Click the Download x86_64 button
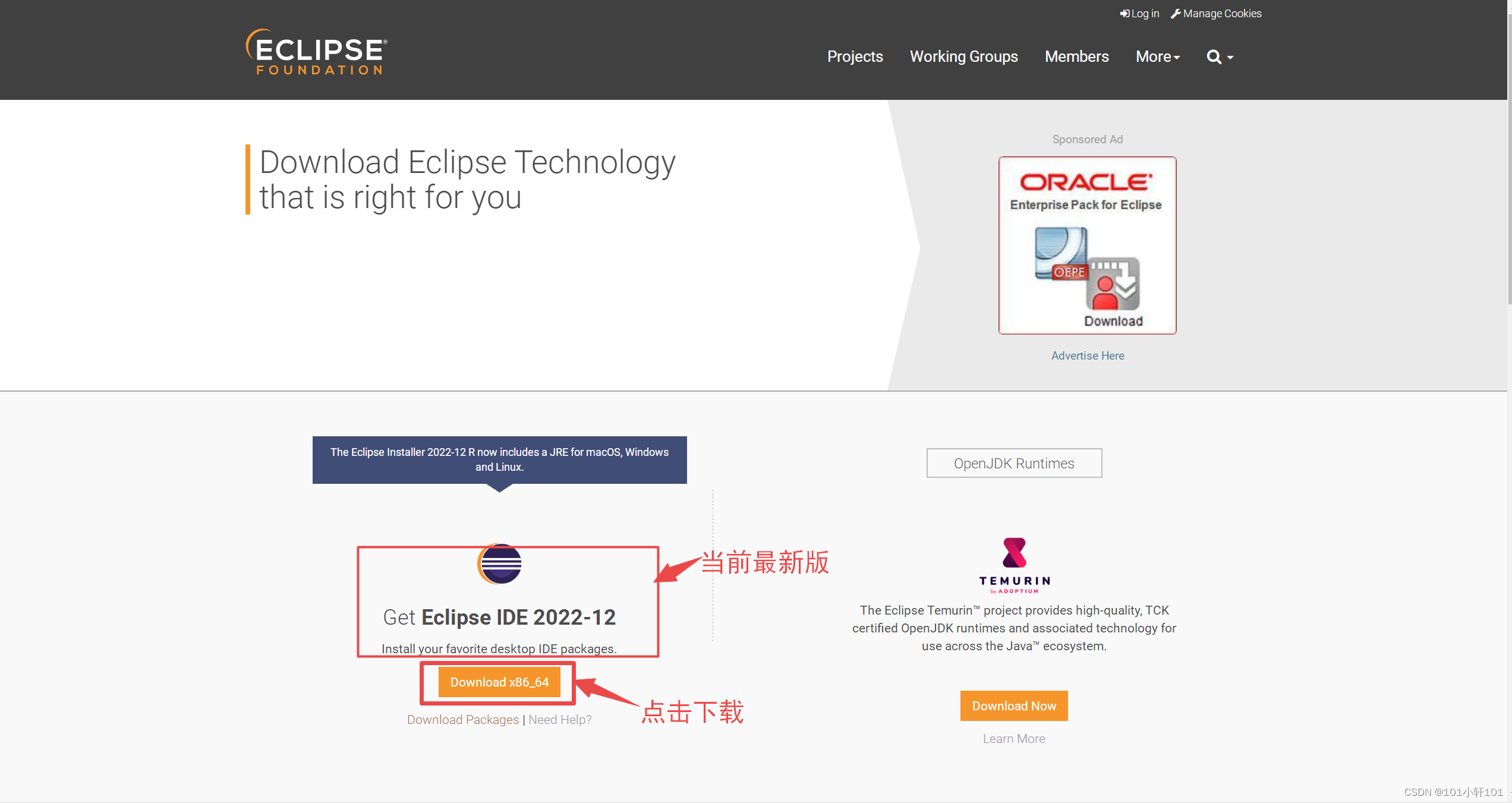 coord(499,682)
